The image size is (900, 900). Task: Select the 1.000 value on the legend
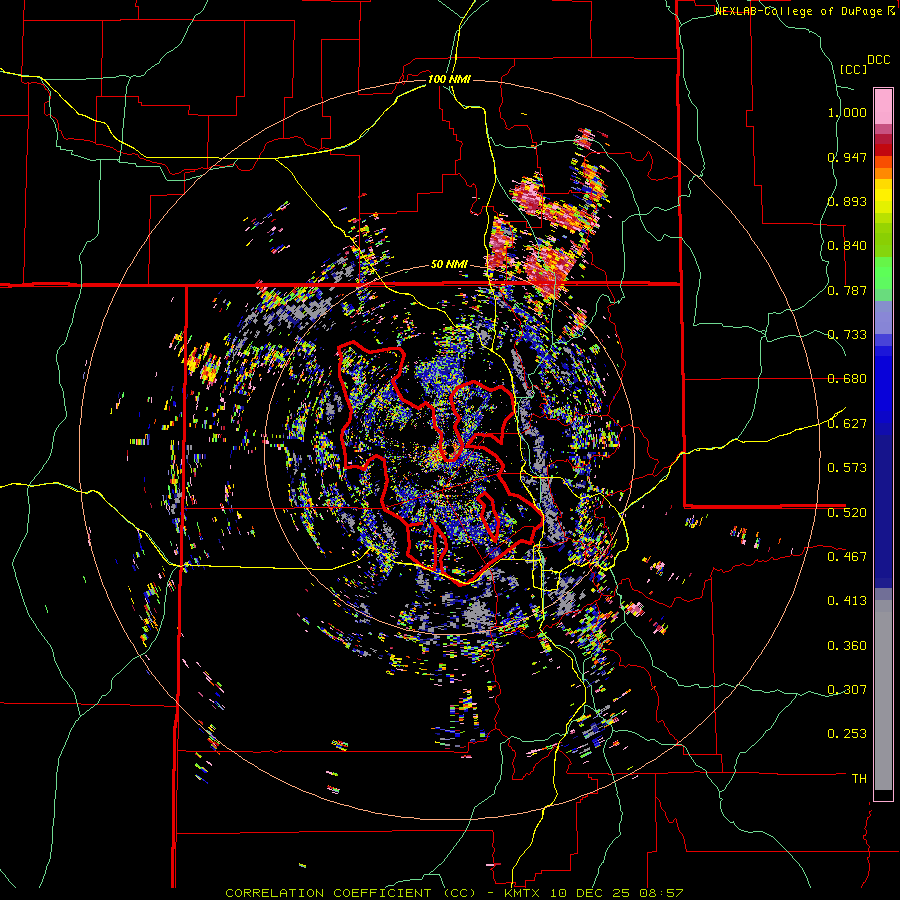[x=847, y=112]
